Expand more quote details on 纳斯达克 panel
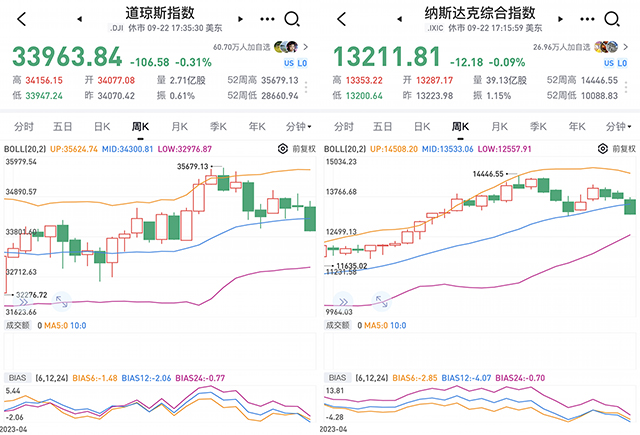 (x=626, y=88)
